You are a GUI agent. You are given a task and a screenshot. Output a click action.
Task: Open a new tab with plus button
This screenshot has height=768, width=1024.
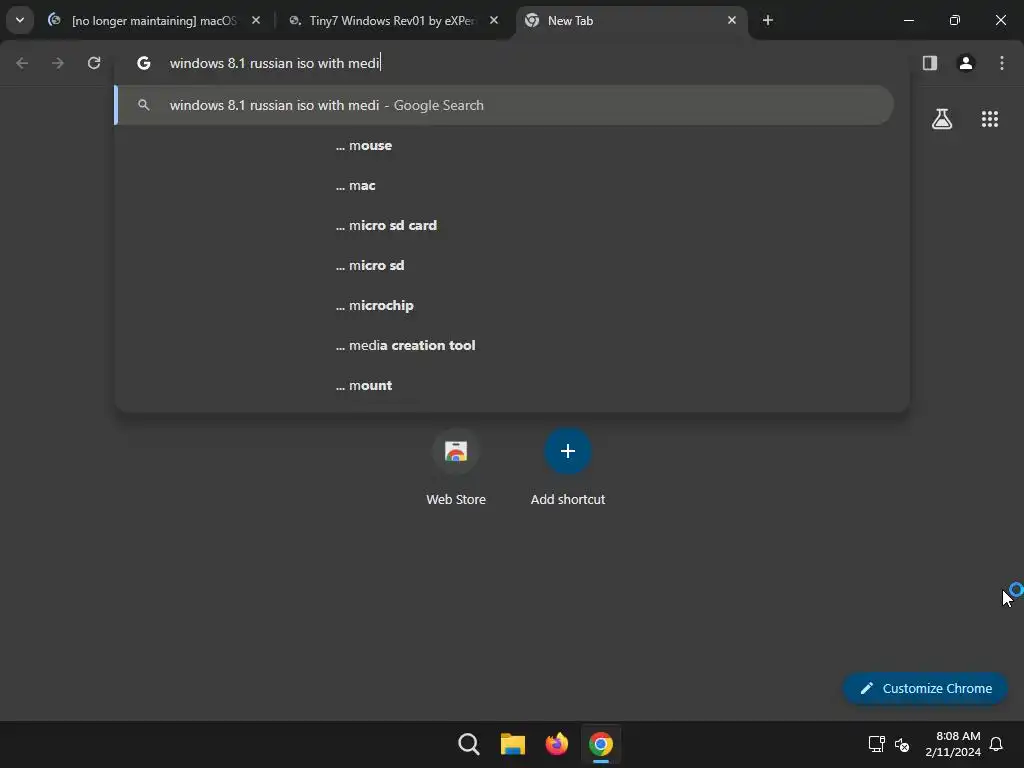pyautogui.click(x=768, y=20)
